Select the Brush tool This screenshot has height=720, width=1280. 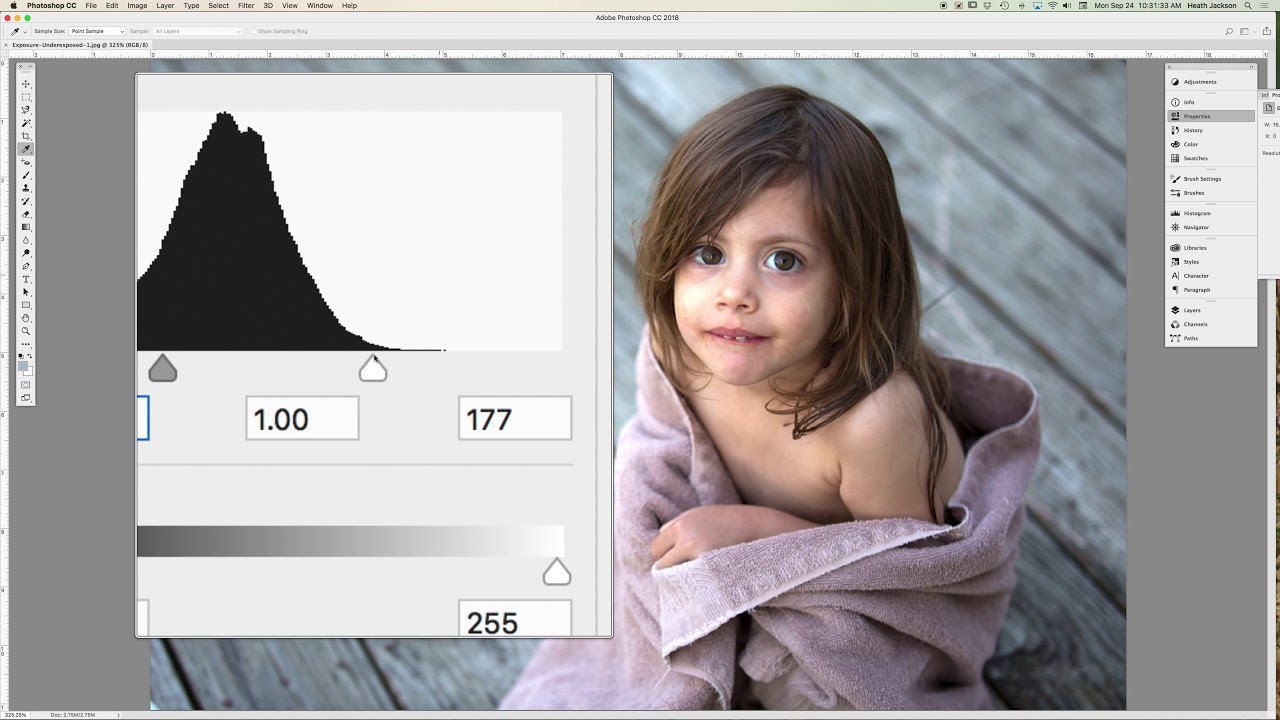tap(26, 175)
